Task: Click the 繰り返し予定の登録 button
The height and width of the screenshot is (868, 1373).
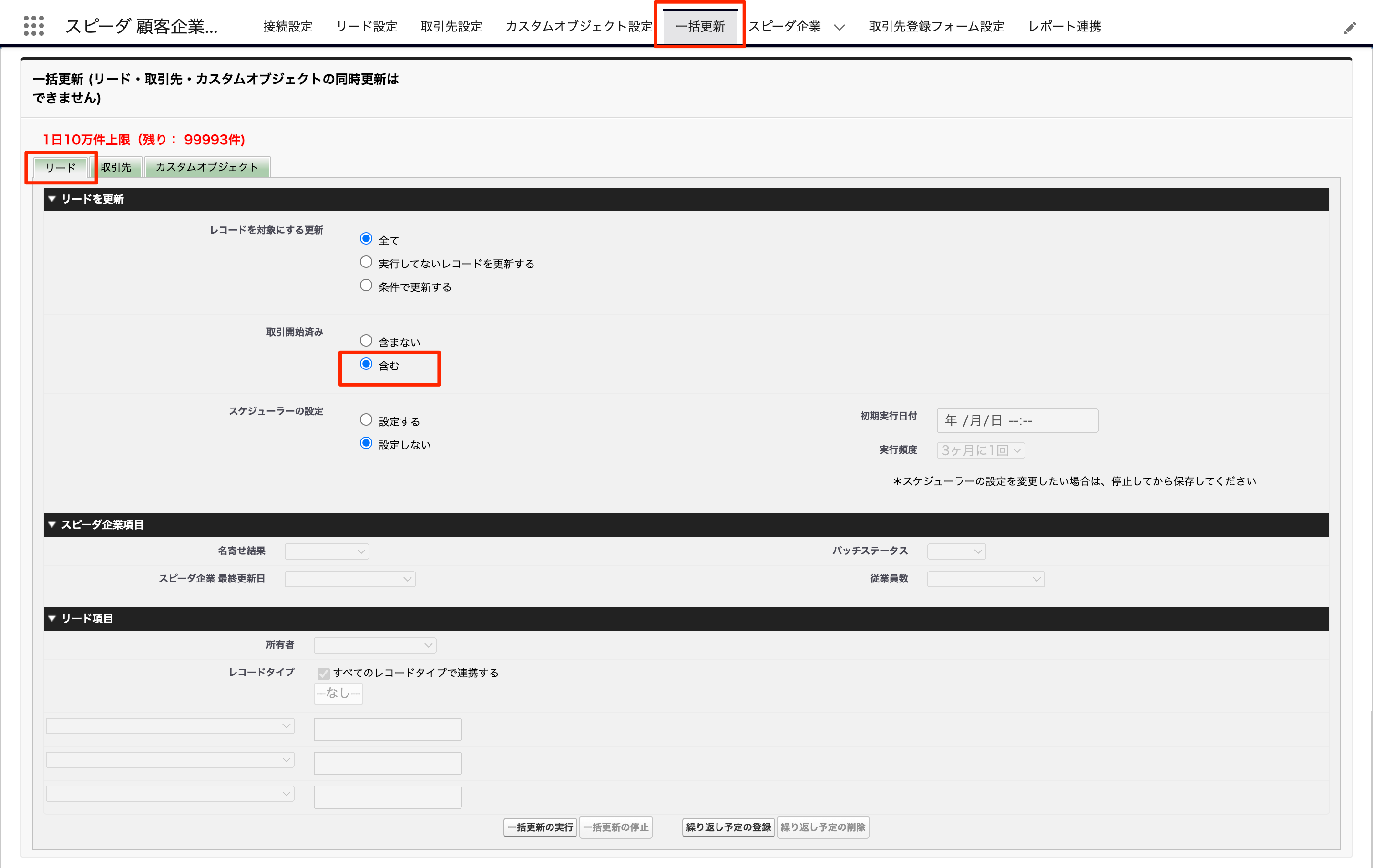Action: (x=728, y=827)
